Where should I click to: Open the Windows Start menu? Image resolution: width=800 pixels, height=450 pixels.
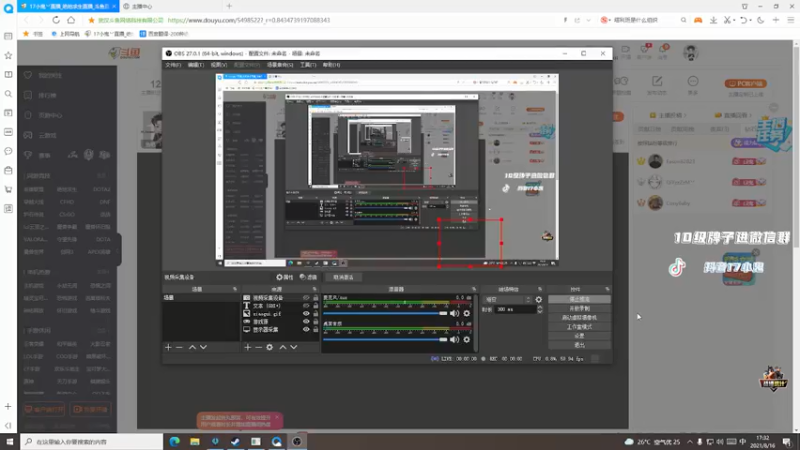click(9, 441)
